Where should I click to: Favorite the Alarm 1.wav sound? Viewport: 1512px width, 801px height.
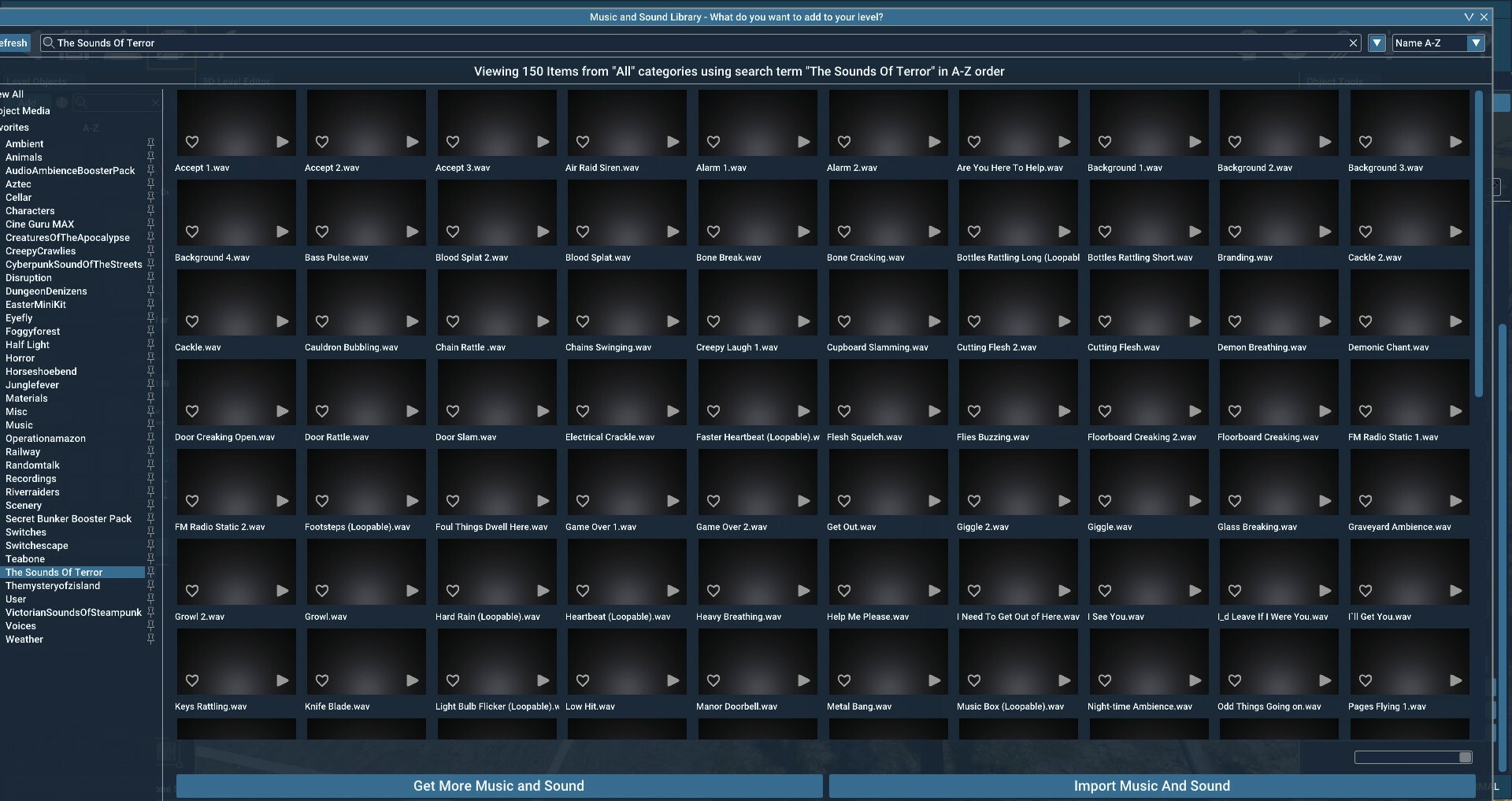click(713, 142)
